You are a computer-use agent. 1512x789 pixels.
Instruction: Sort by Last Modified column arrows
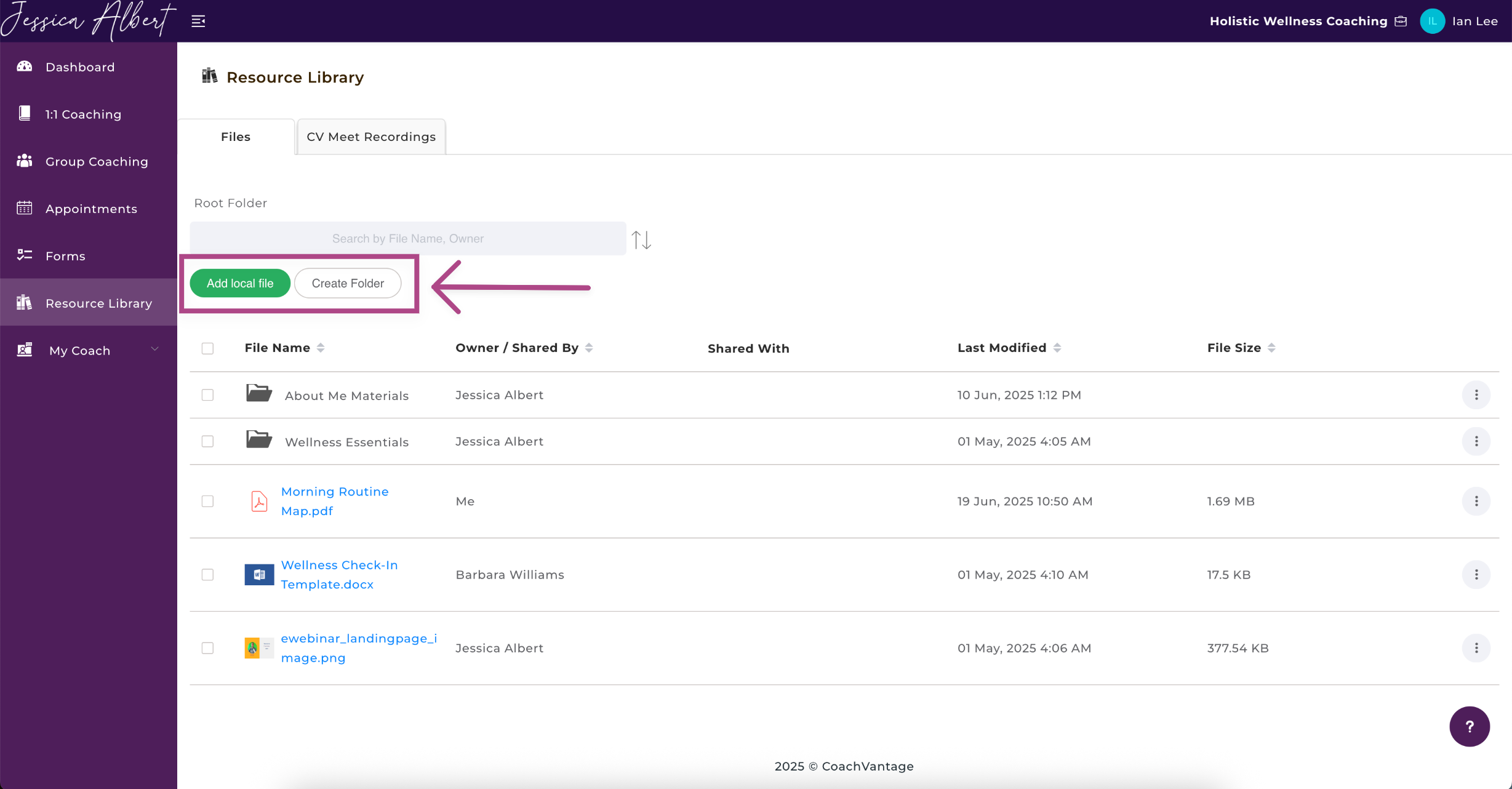coord(1057,348)
